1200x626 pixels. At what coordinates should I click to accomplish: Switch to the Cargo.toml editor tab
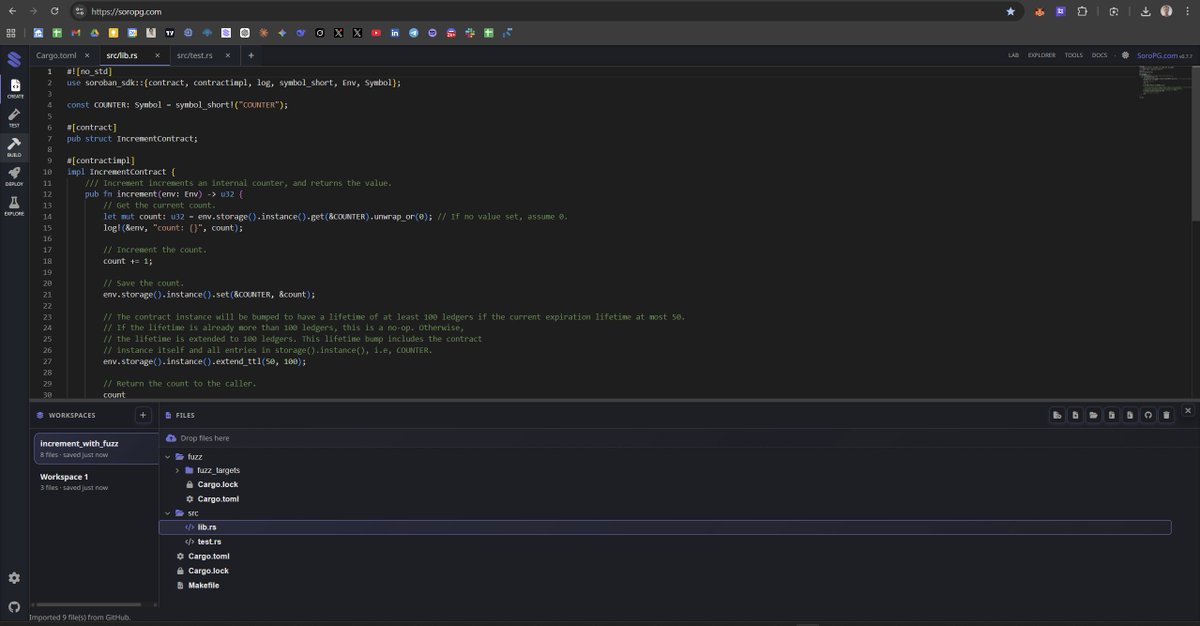[57, 55]
